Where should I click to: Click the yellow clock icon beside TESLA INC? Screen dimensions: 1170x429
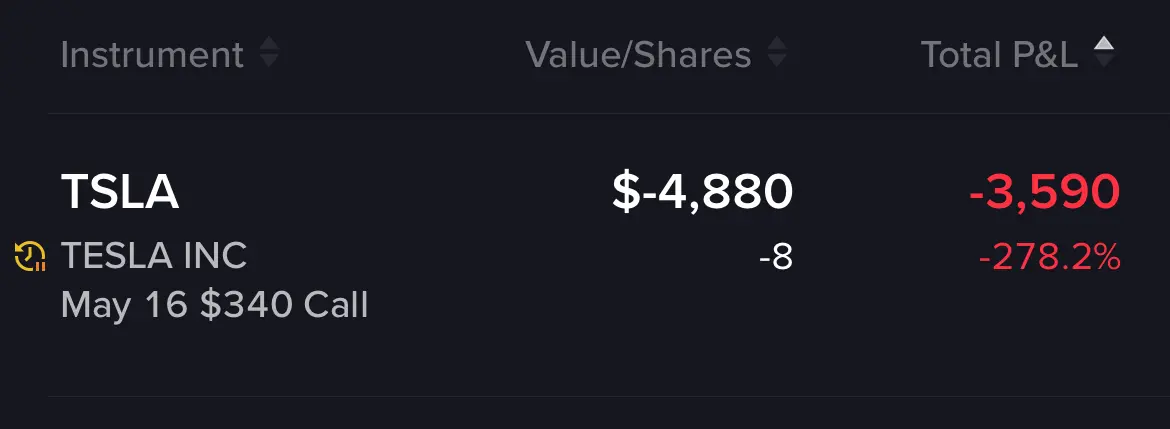[x=31, y=257]
